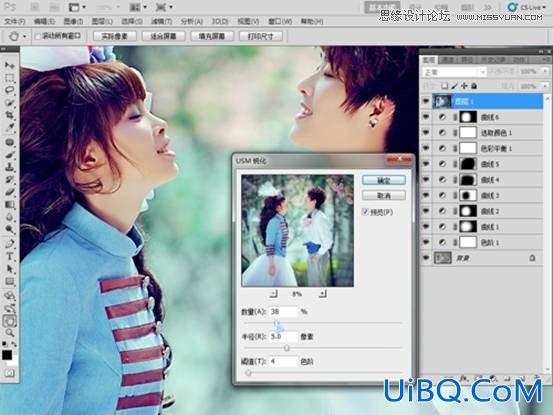Click the 数量(A) amount input field
553x415 pixels.
coord(284,312)
